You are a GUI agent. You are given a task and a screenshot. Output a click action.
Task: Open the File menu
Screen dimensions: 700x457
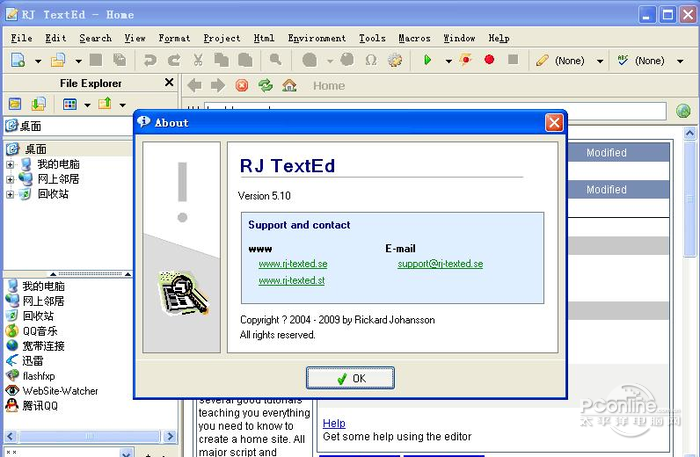(x=21, y=38)
